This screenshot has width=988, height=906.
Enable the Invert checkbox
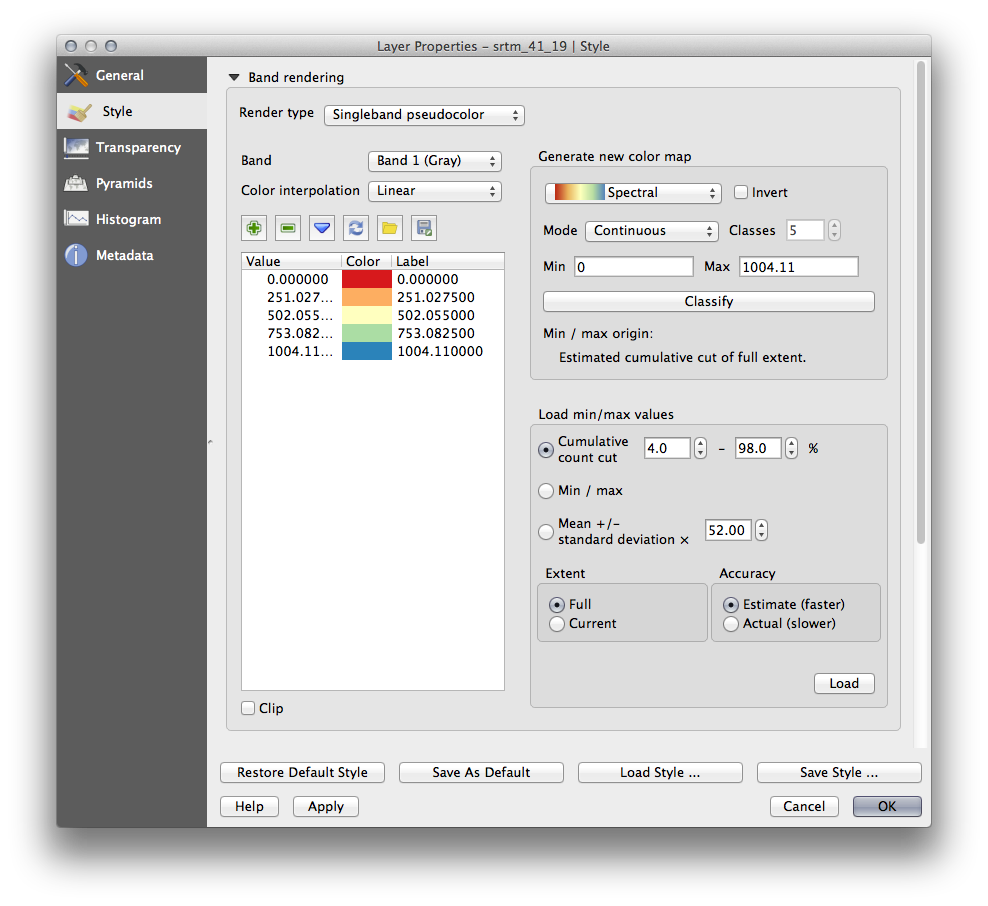point(744,192)
